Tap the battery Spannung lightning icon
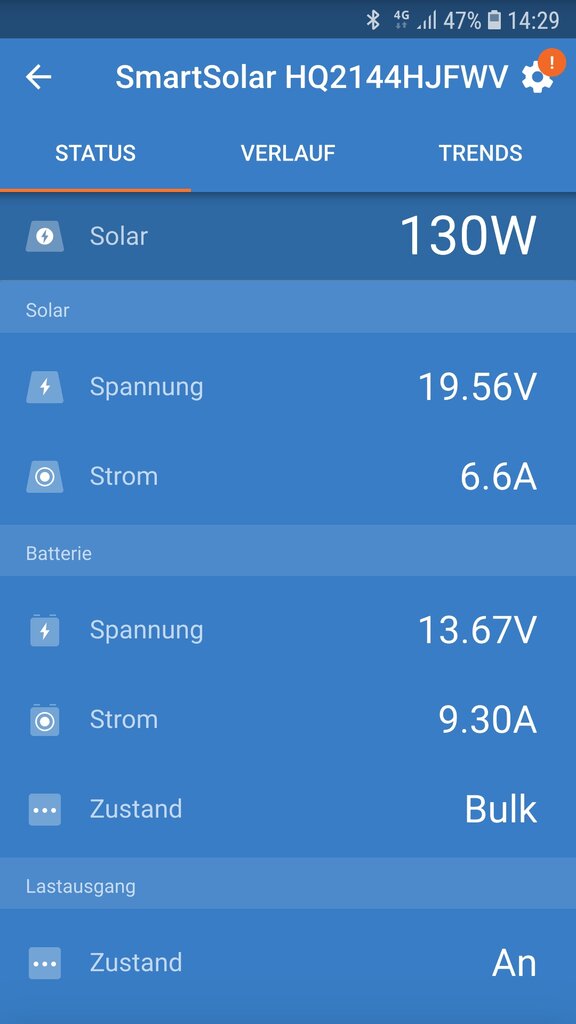The width and height of the screenshot is (576, 1024). 44,631
